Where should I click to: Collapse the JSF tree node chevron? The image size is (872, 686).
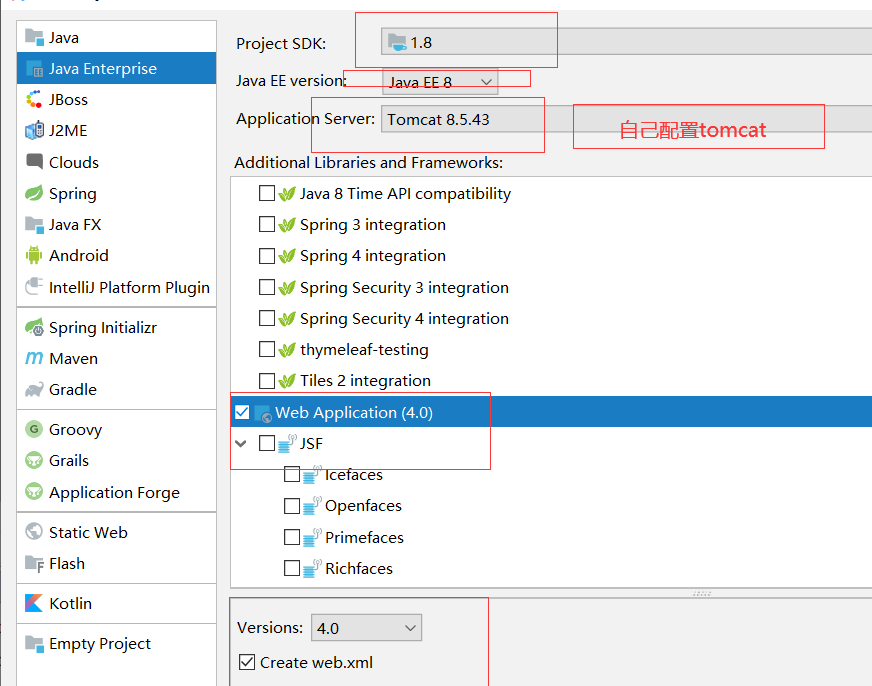point(241,444)
